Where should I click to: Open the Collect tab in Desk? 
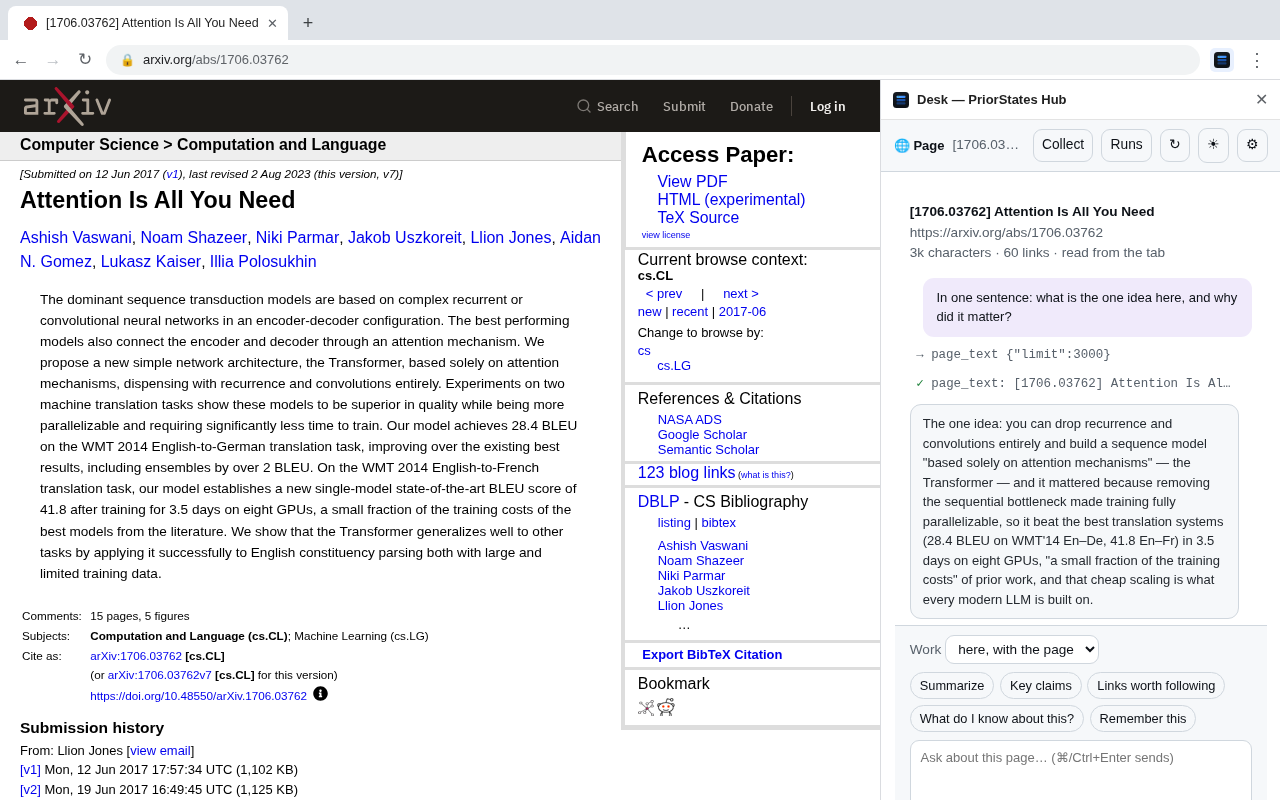click(x=1063, y=145)
